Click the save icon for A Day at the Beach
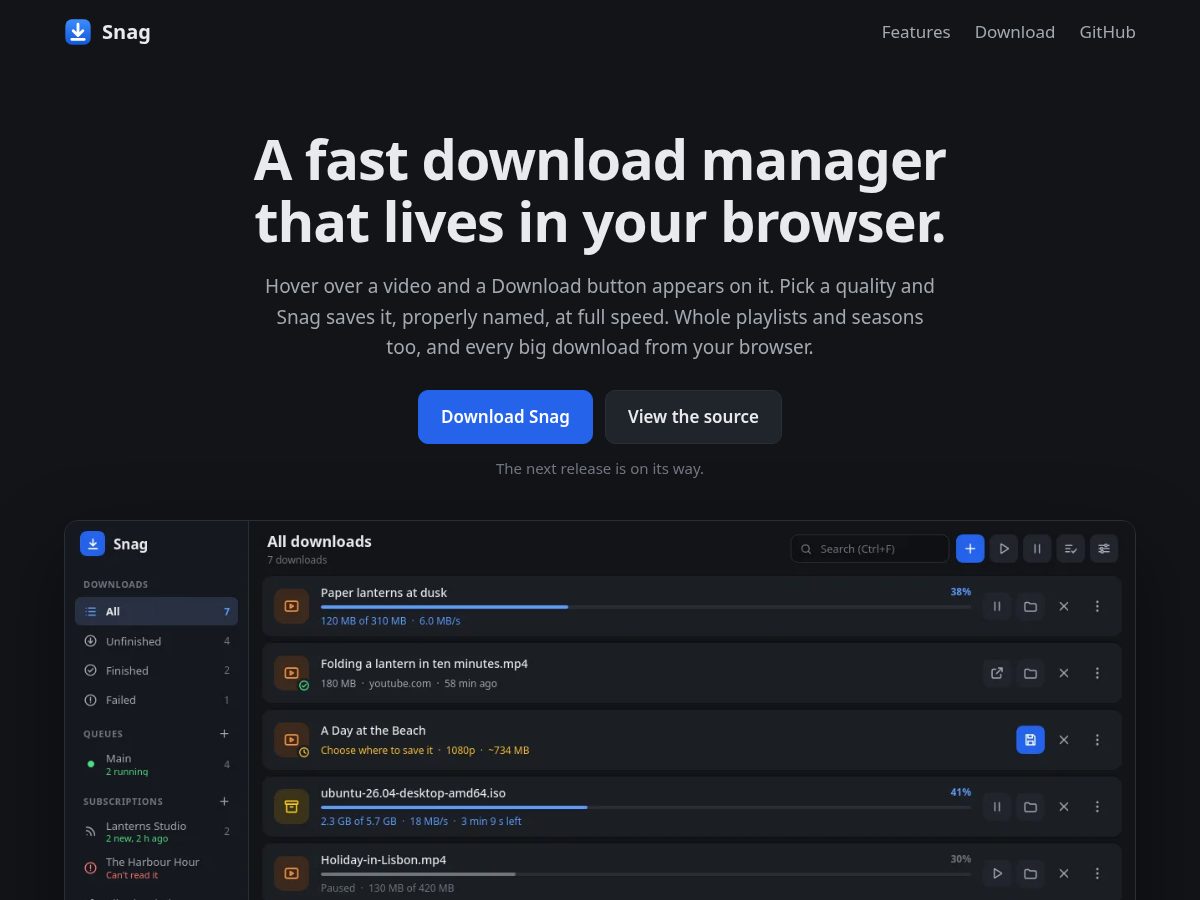Image resolution: width=1200 pixels, height=900 pixels. (x=1030, y=740)
